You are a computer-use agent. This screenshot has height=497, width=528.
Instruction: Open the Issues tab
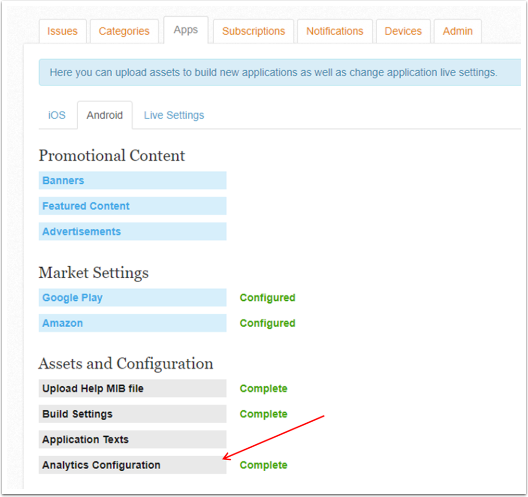pyautogui.click(x=63, y=31)
